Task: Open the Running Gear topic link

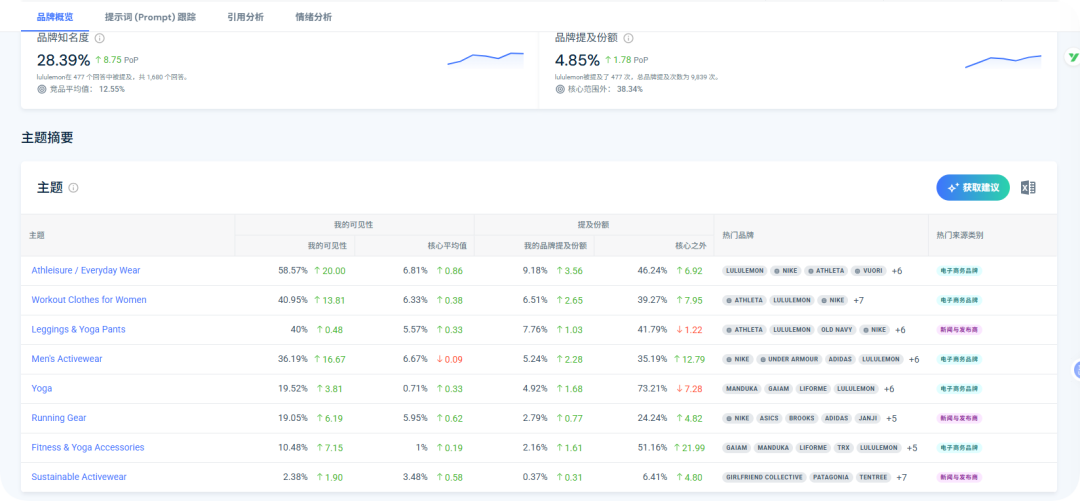Action: [59, 418]
